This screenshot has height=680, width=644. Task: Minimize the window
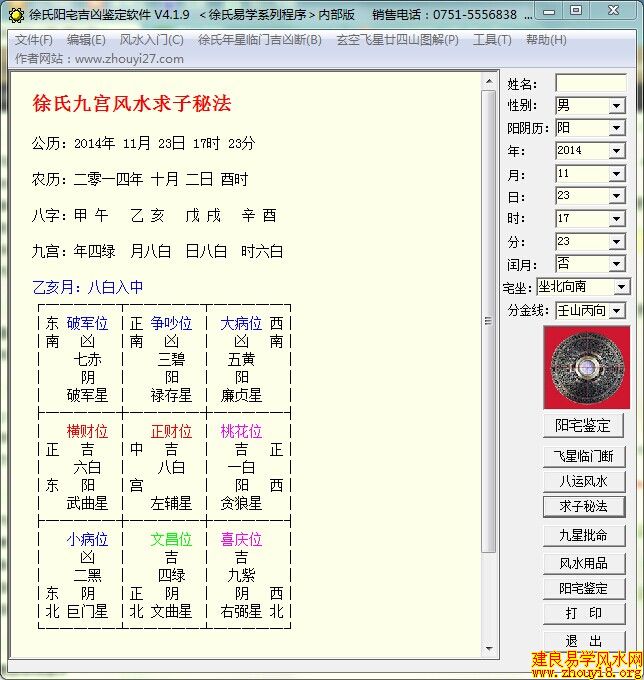(x=549, y=11)
